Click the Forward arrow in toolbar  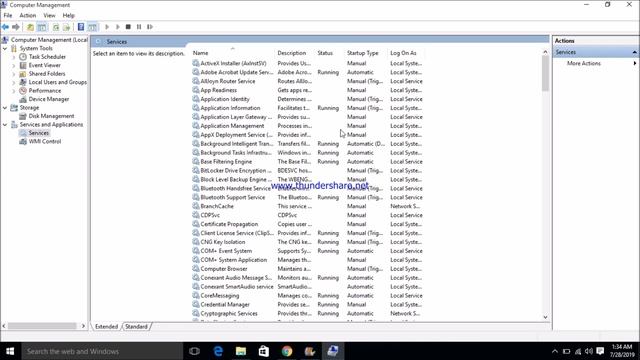pos(16,27)
